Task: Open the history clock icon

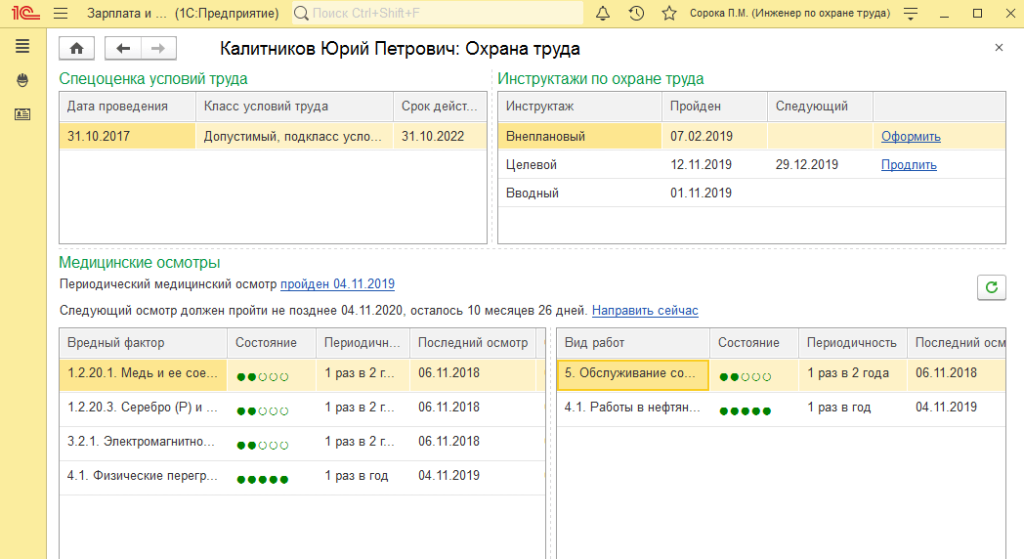Action: [x=636, y=13]
